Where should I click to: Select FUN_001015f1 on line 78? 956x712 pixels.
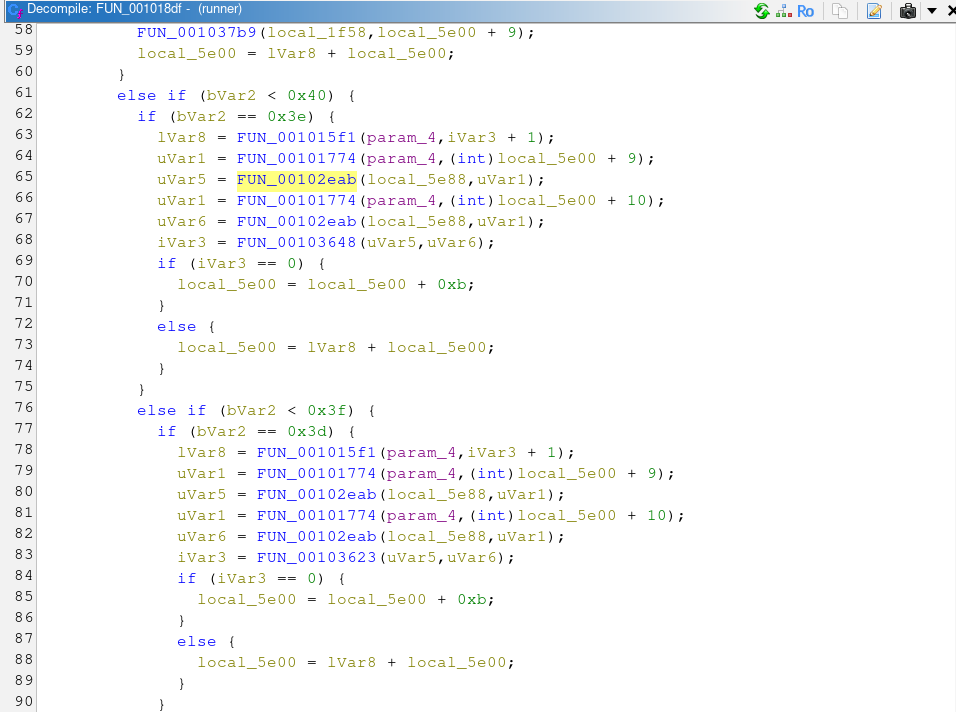(x=316, y=453)
